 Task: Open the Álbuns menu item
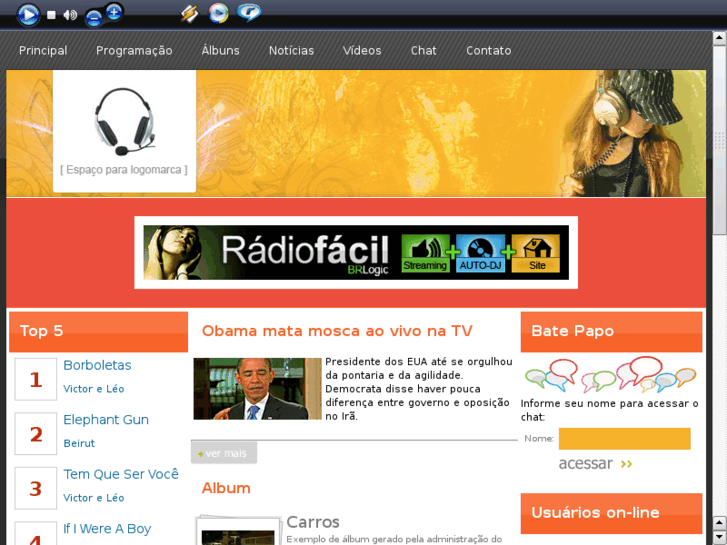coord(220,50)
